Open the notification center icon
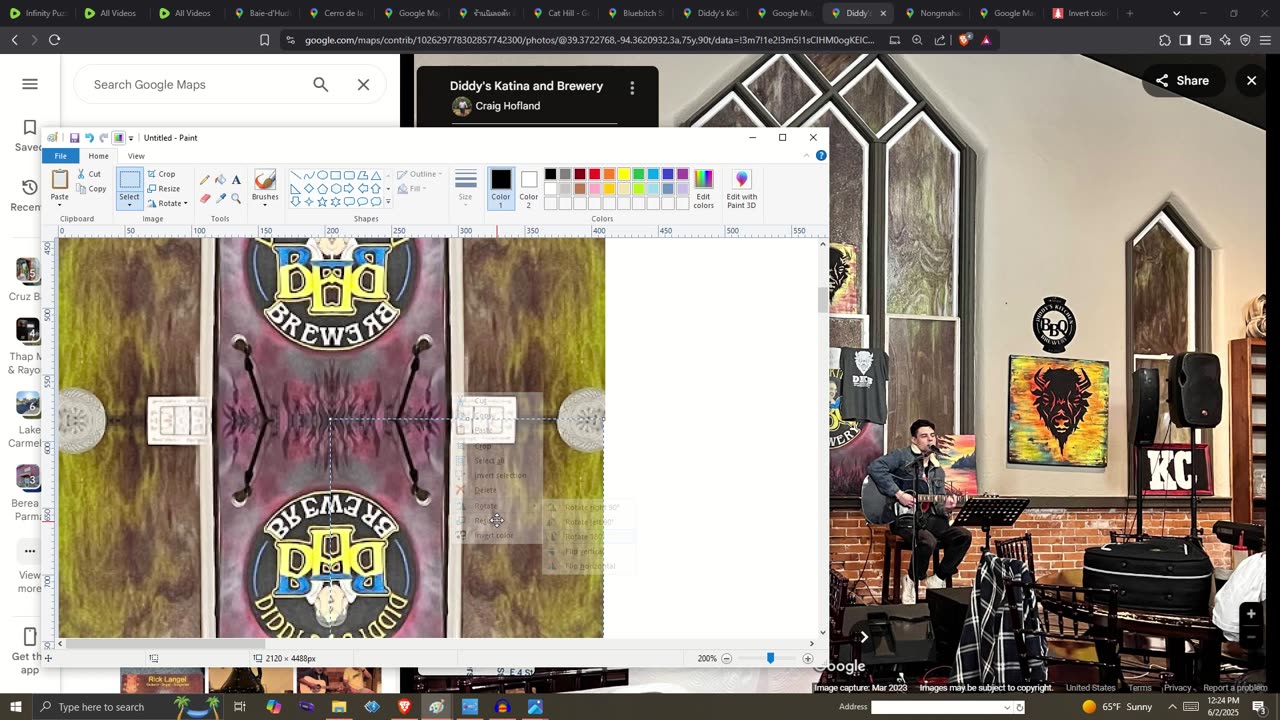Image resolution: width=1280 pixels, height=720 pixels. 1259,707
